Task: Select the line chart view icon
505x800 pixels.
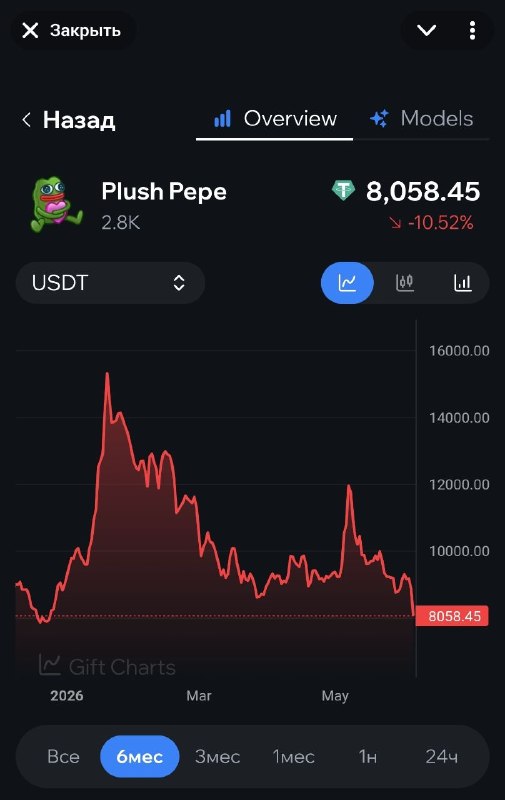Action: coord(347,283)
